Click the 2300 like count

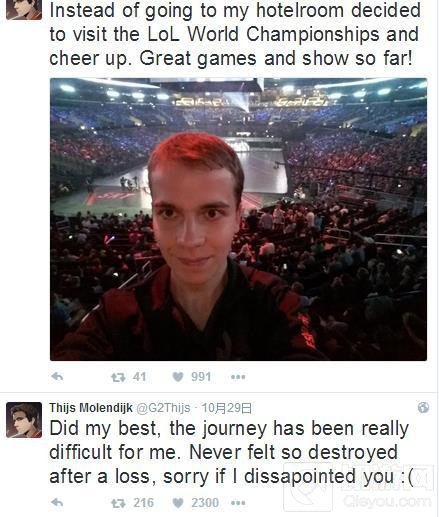(205, 503)
